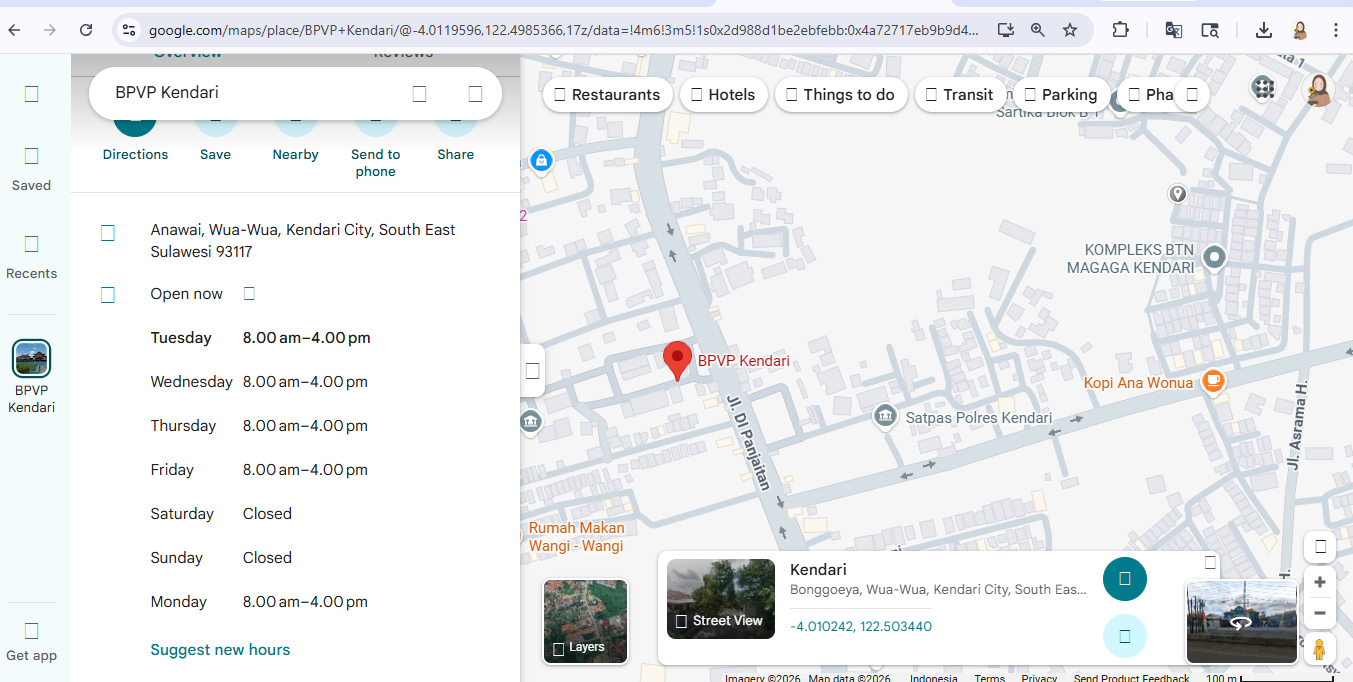
Task: Filter map by Hotels
Action: pyautogui.click(x=724, y=95)
